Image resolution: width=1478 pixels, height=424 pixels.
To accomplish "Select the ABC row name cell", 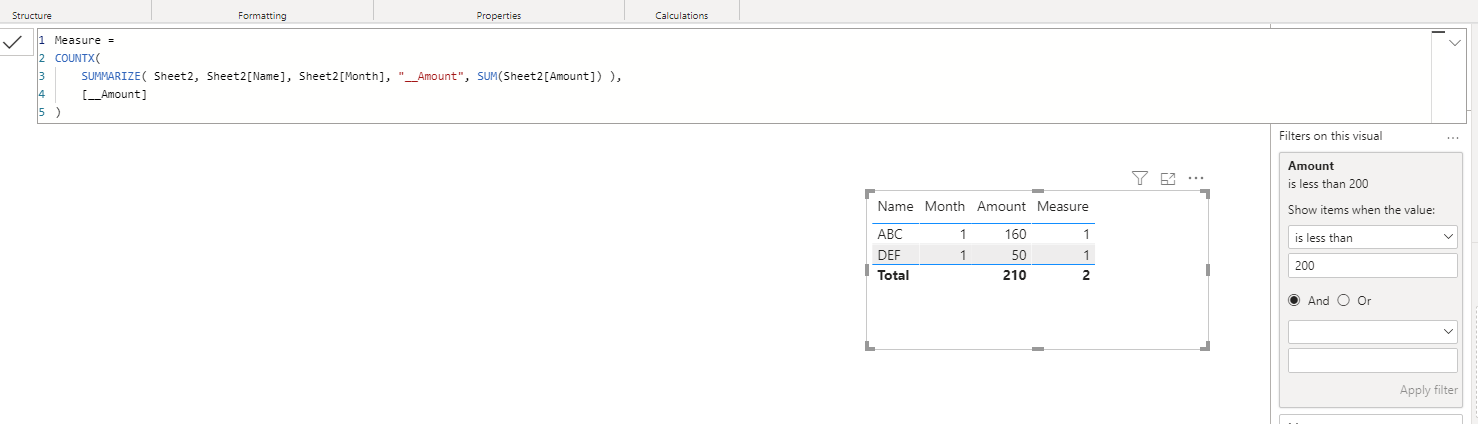I will click(x=890, y=235).
